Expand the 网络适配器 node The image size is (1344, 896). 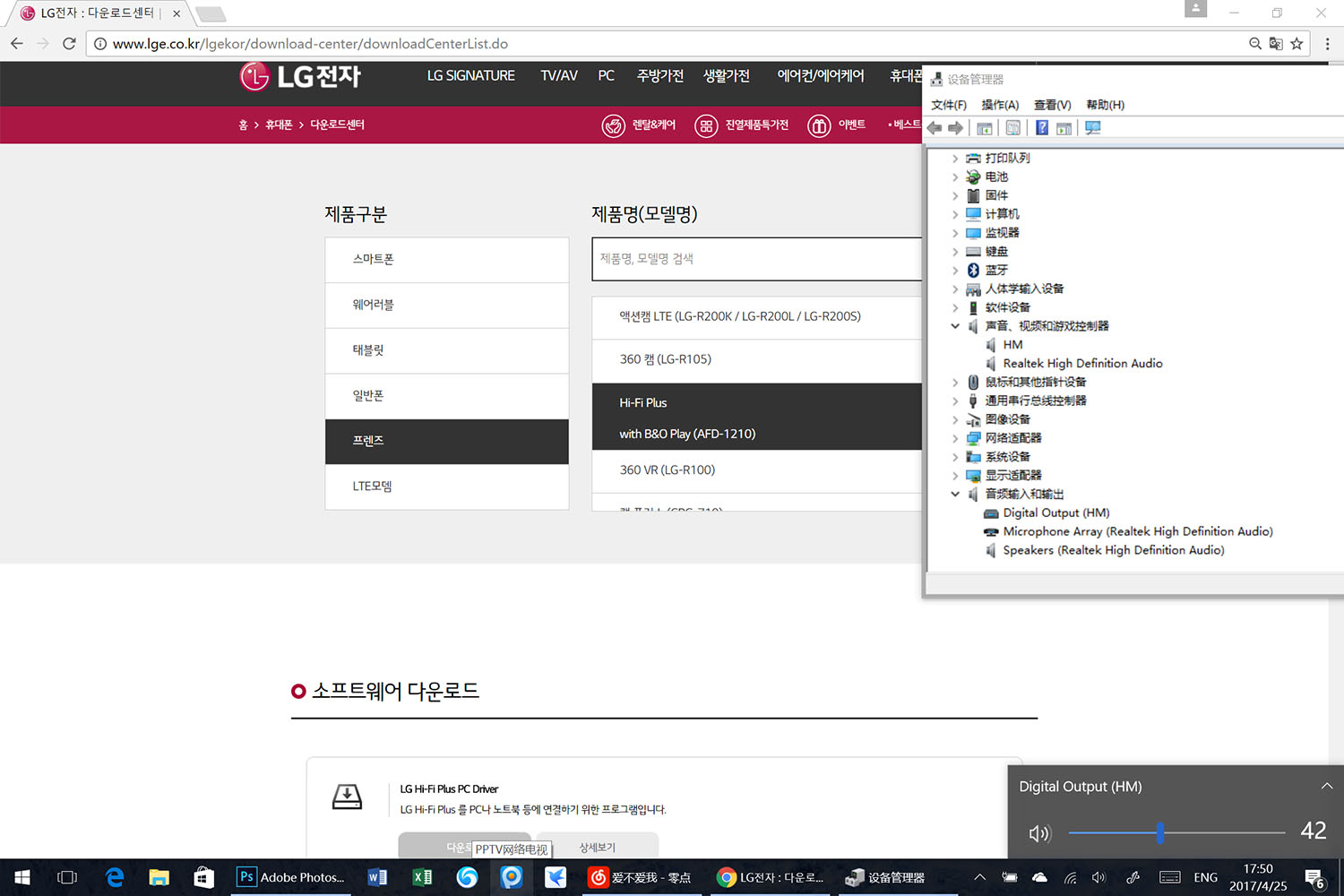point(955,439)
